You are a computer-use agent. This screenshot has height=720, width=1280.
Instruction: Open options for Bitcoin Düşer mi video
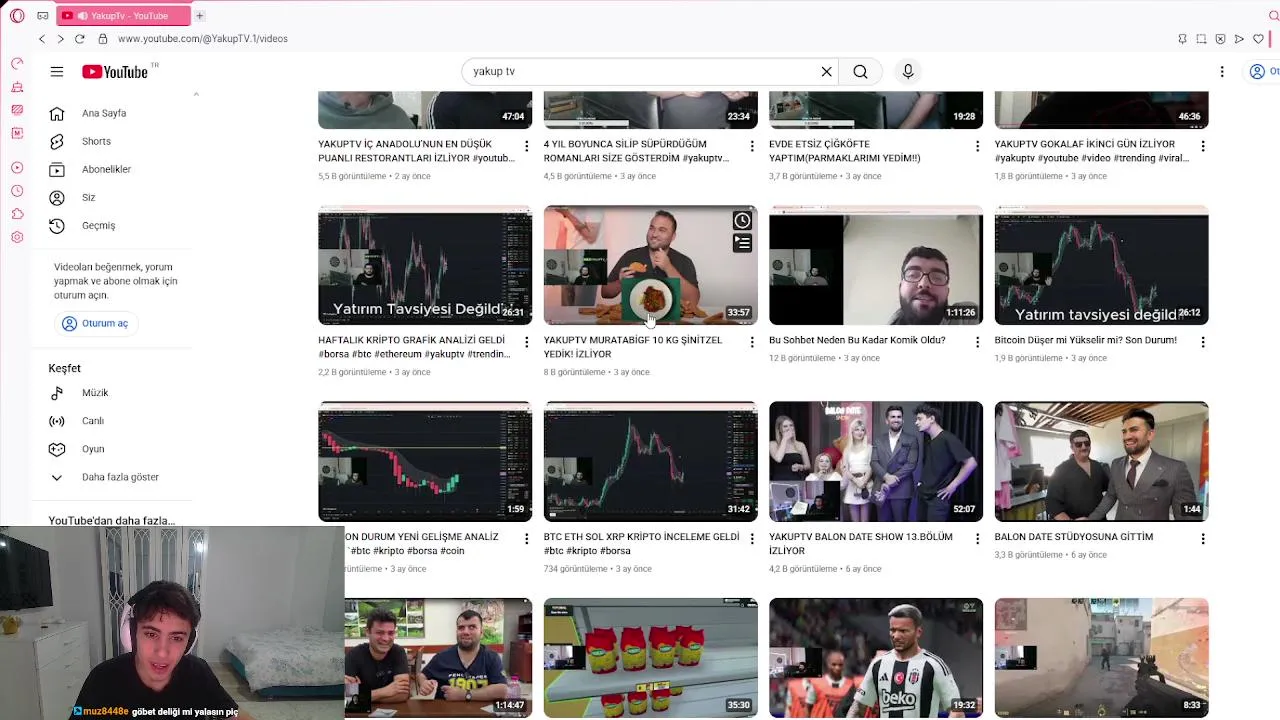click(x=1203, y=342)
